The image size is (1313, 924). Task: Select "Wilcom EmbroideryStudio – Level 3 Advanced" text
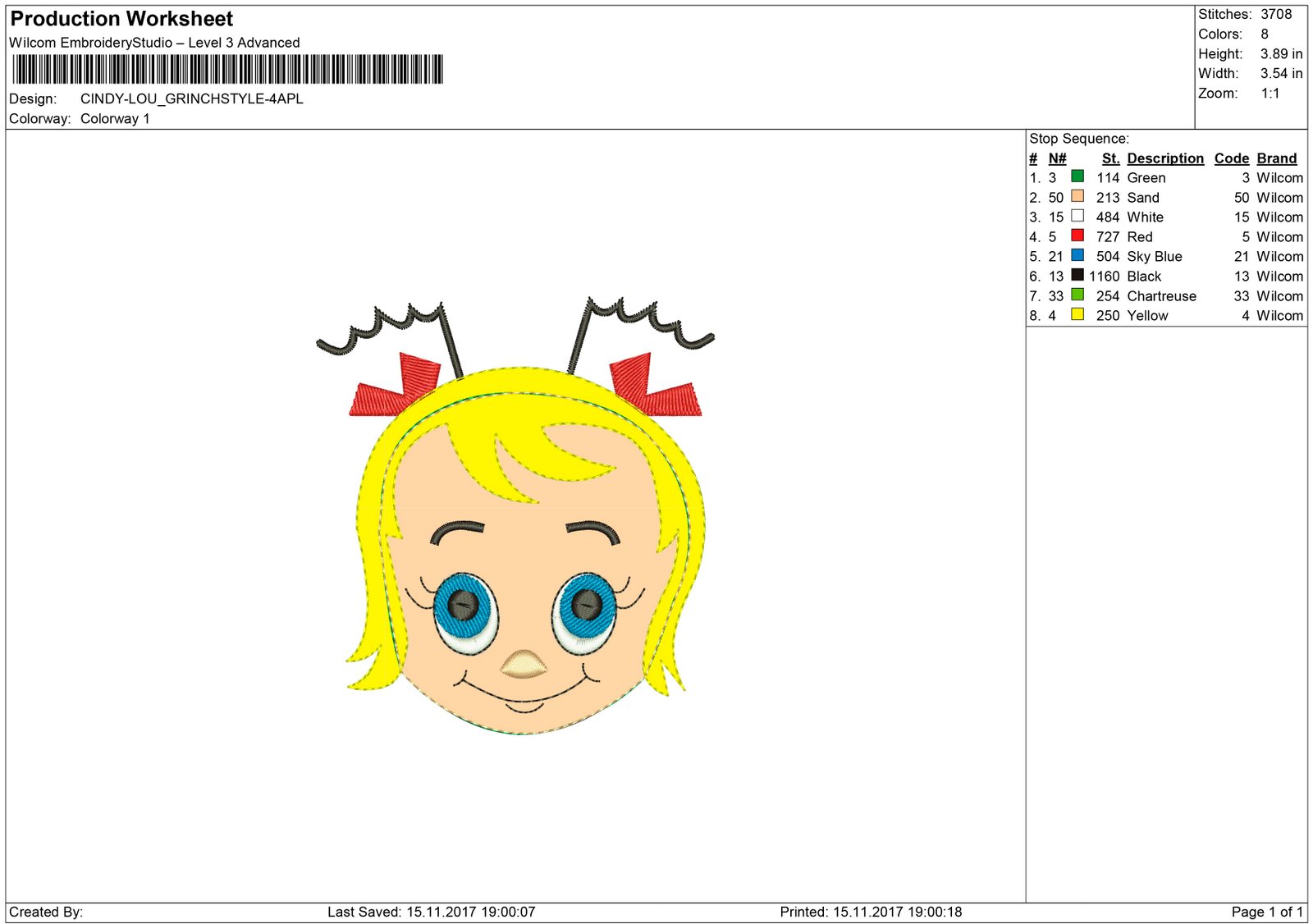point(154,43)
